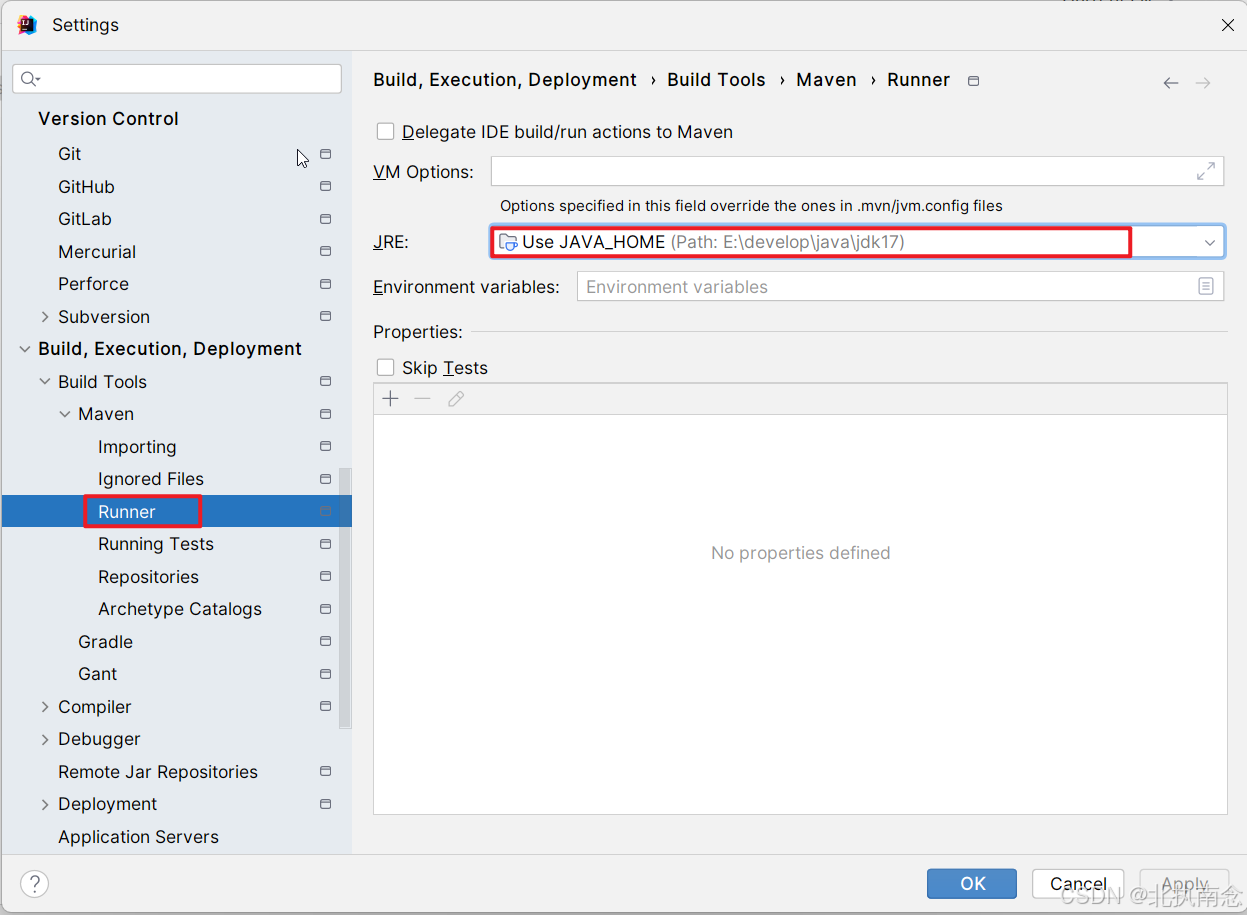Click the Environment variables input field
The height and width of the screenshot is (915, 1247).
(900, 287)
